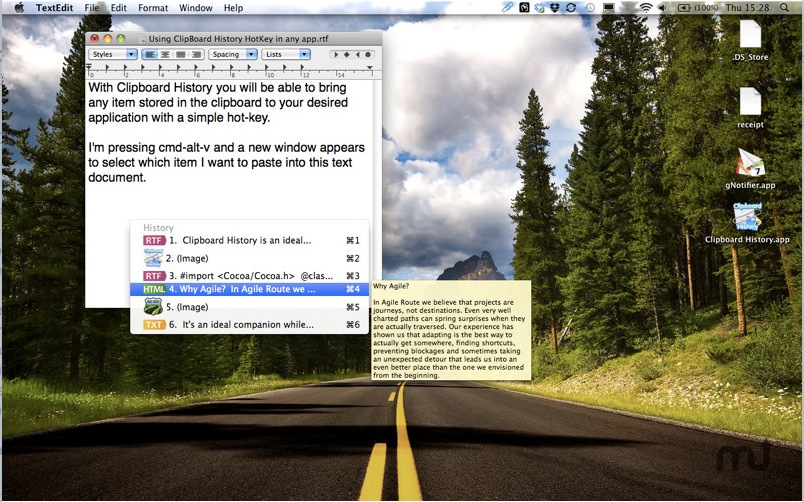
Task: Choose the center tab stop diamond in toolbar
Action: coord(347,54)
